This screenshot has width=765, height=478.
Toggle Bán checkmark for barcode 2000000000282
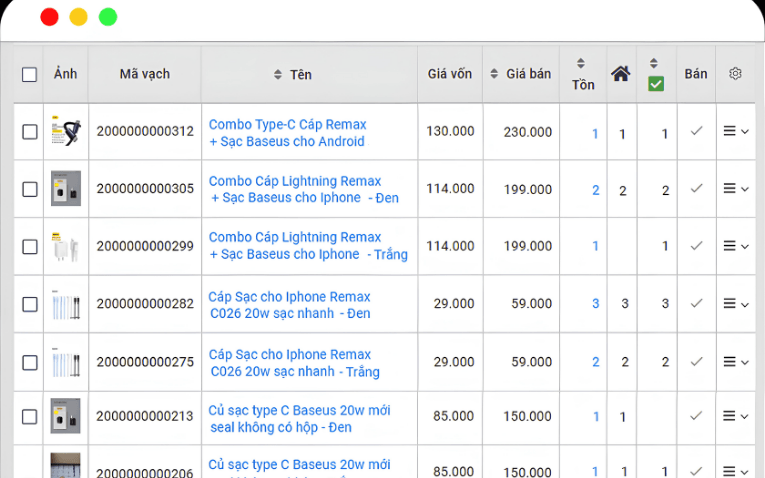tap(697, 303)
